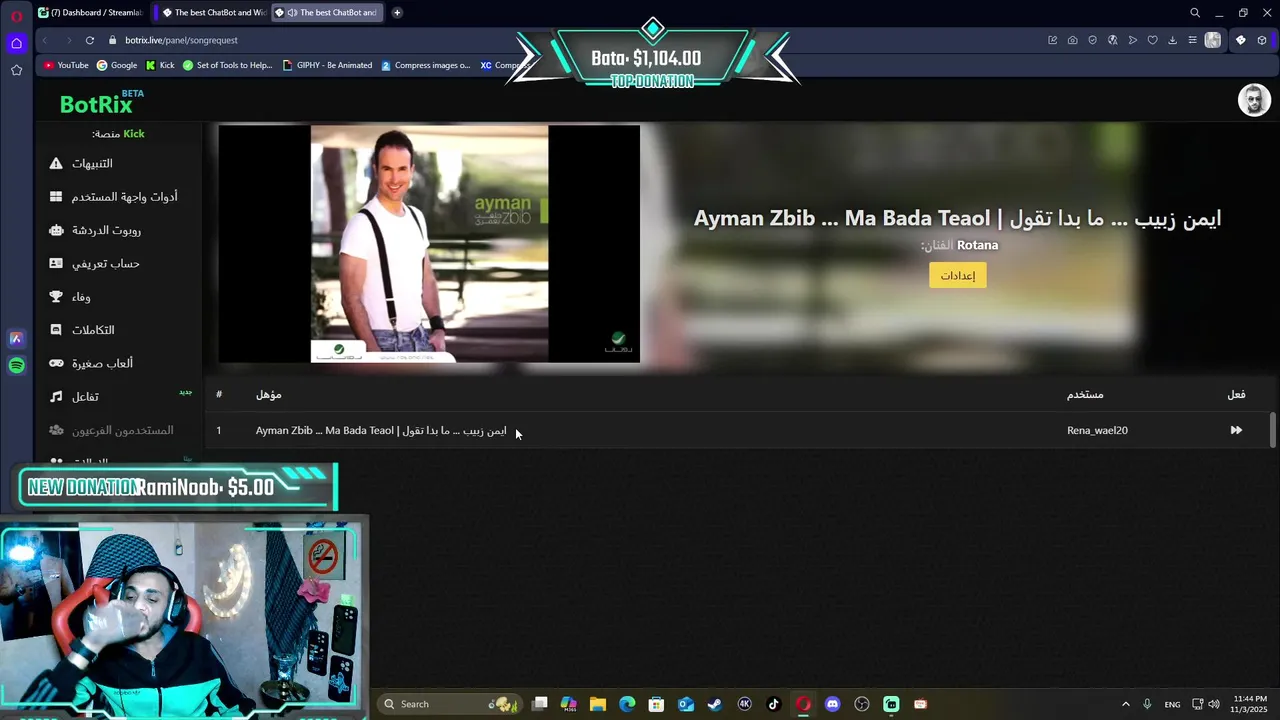This screenshot has height=720, width=1280.
Task: Open TikTok from the taskbar
Action: 773,704
